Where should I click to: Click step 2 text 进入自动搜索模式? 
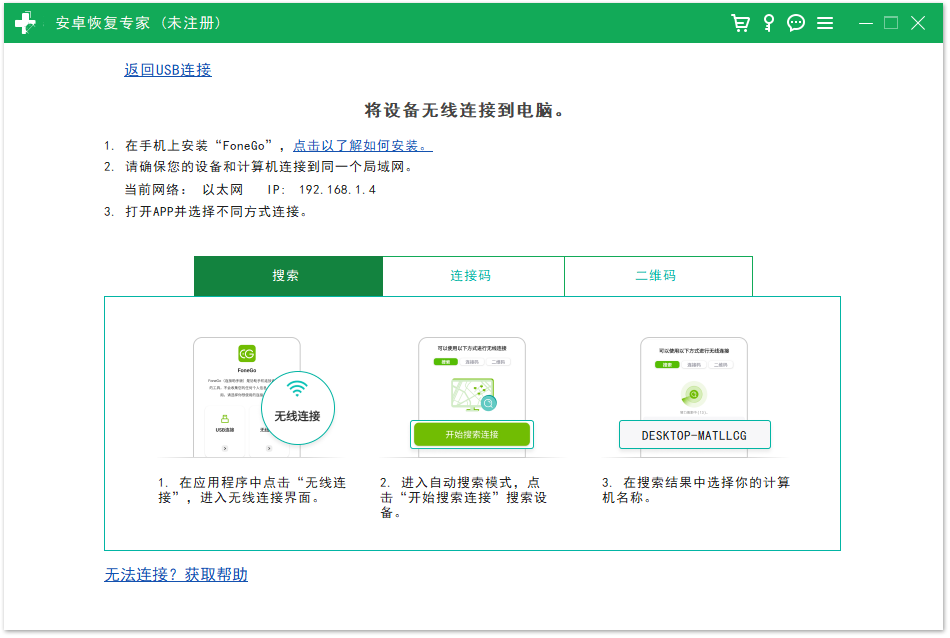click(x=463, y=497)
